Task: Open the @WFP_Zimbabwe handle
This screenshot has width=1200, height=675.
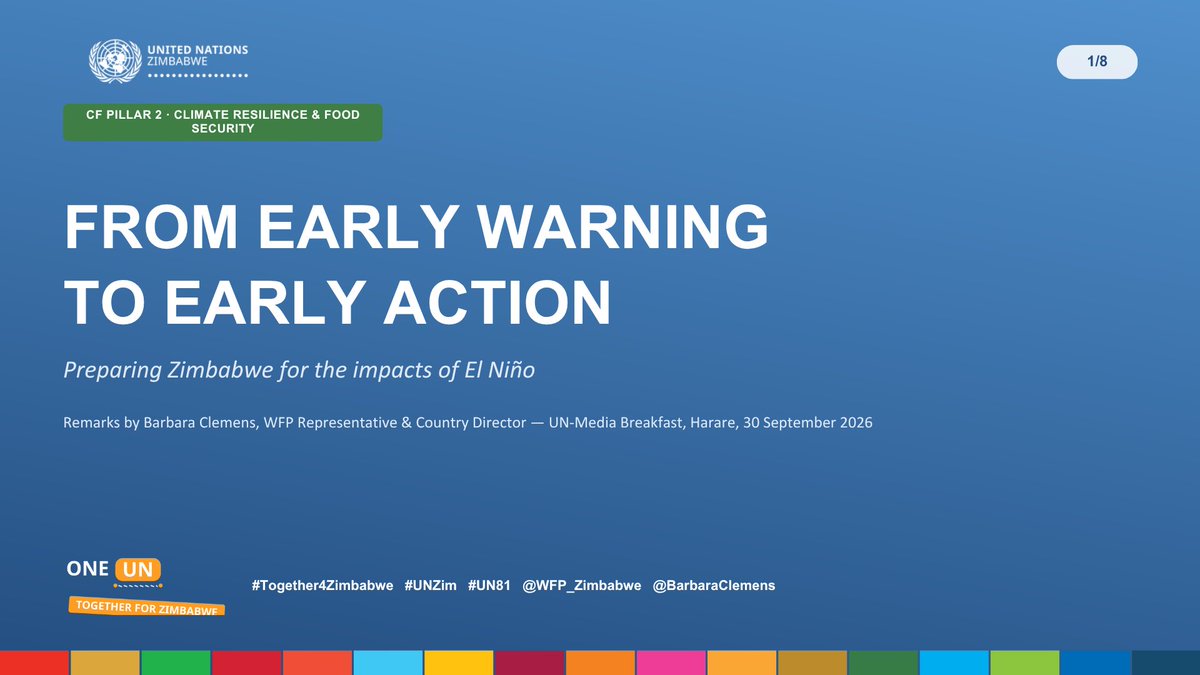Action: [x=582, y=585]
